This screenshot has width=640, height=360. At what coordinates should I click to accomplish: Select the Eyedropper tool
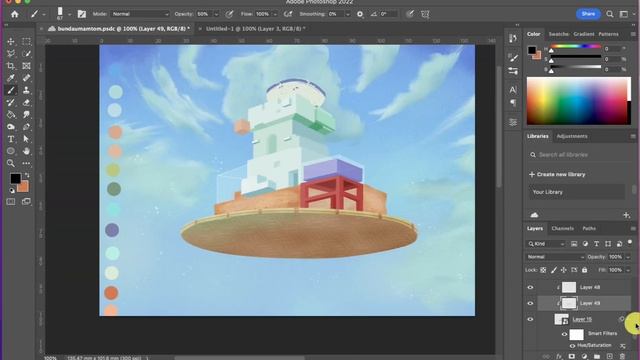point(11,78)
